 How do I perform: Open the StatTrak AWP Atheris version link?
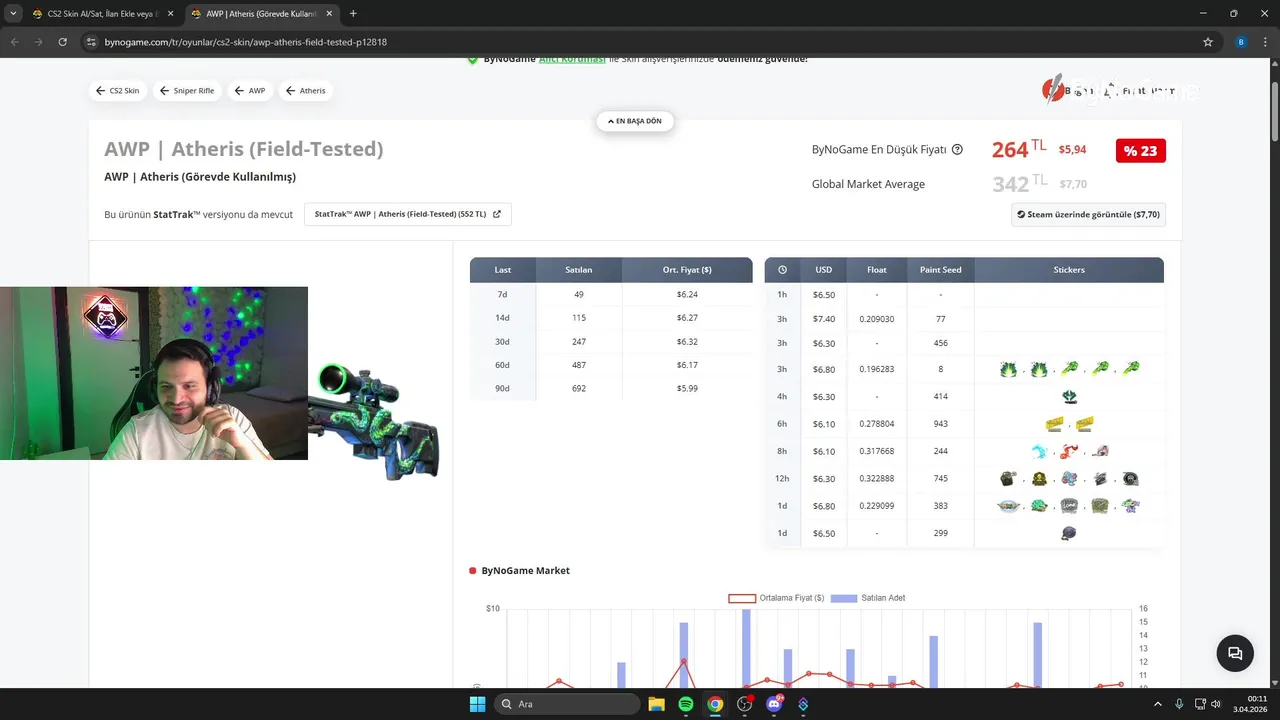407,214
